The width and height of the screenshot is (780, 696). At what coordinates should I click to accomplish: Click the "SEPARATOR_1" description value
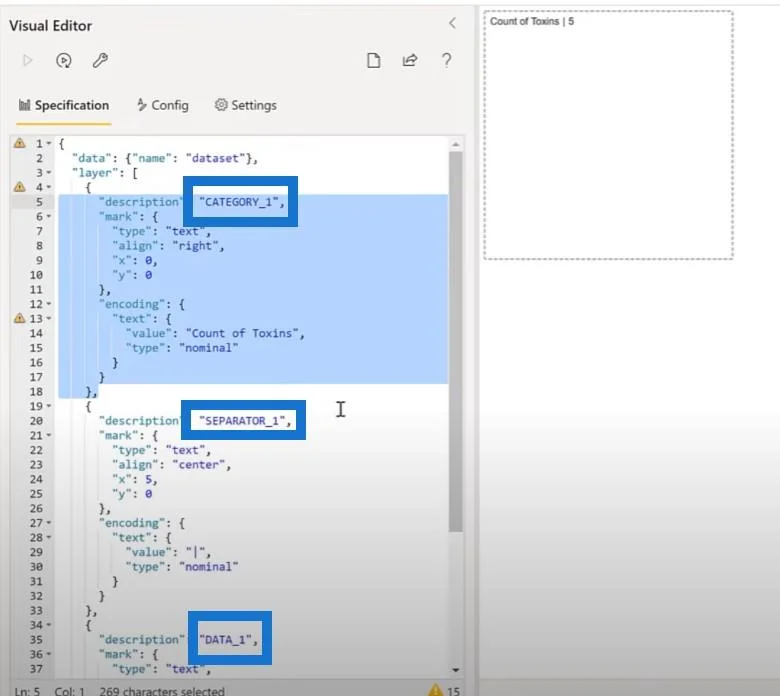click(242, 421)
